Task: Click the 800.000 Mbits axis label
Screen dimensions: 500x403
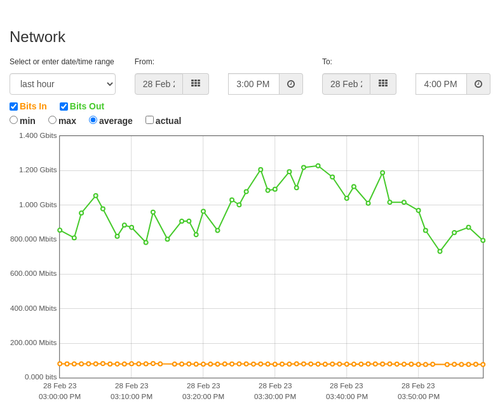Action: point(33,239)
